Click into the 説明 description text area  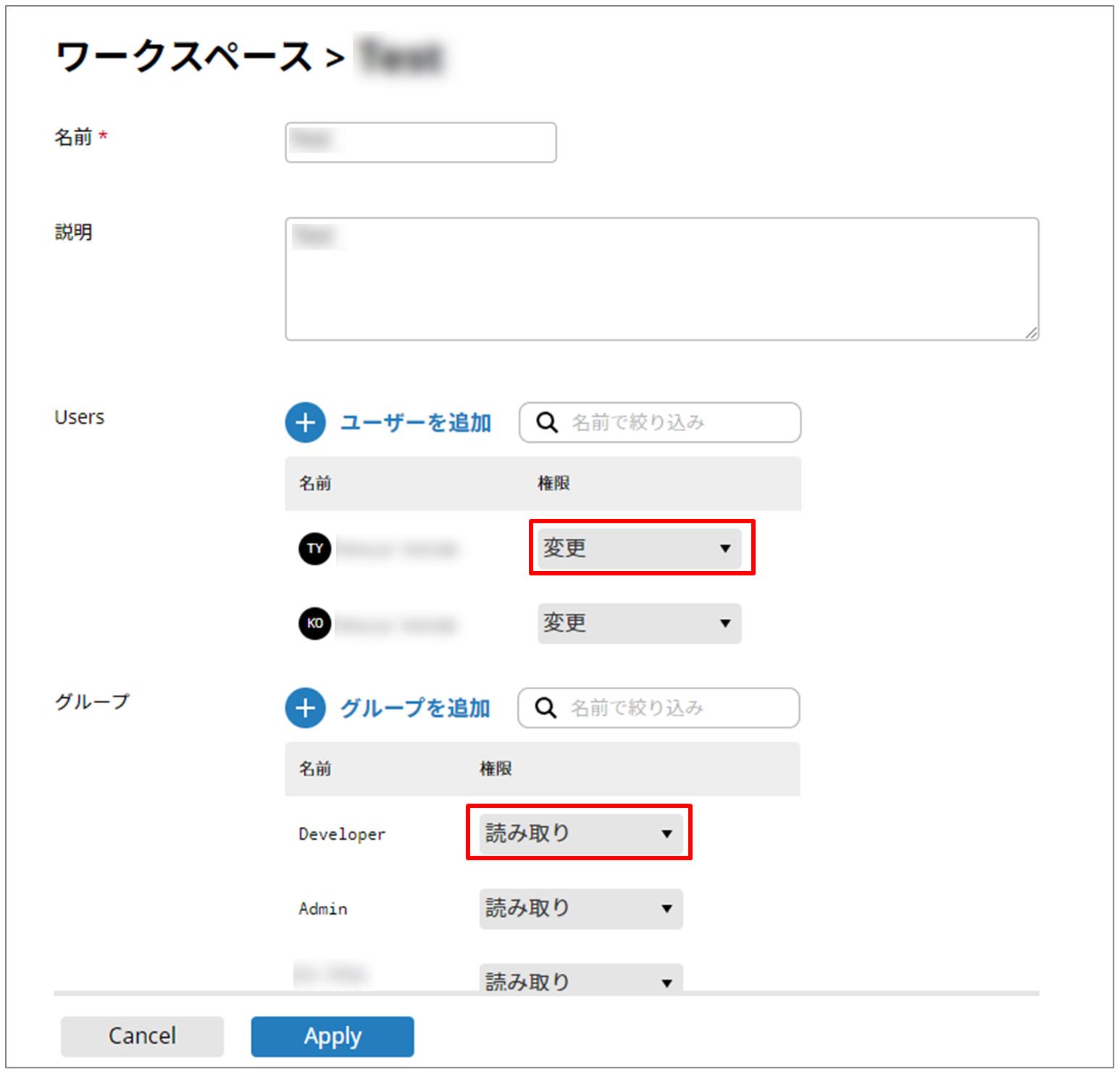tap(661, 279)
